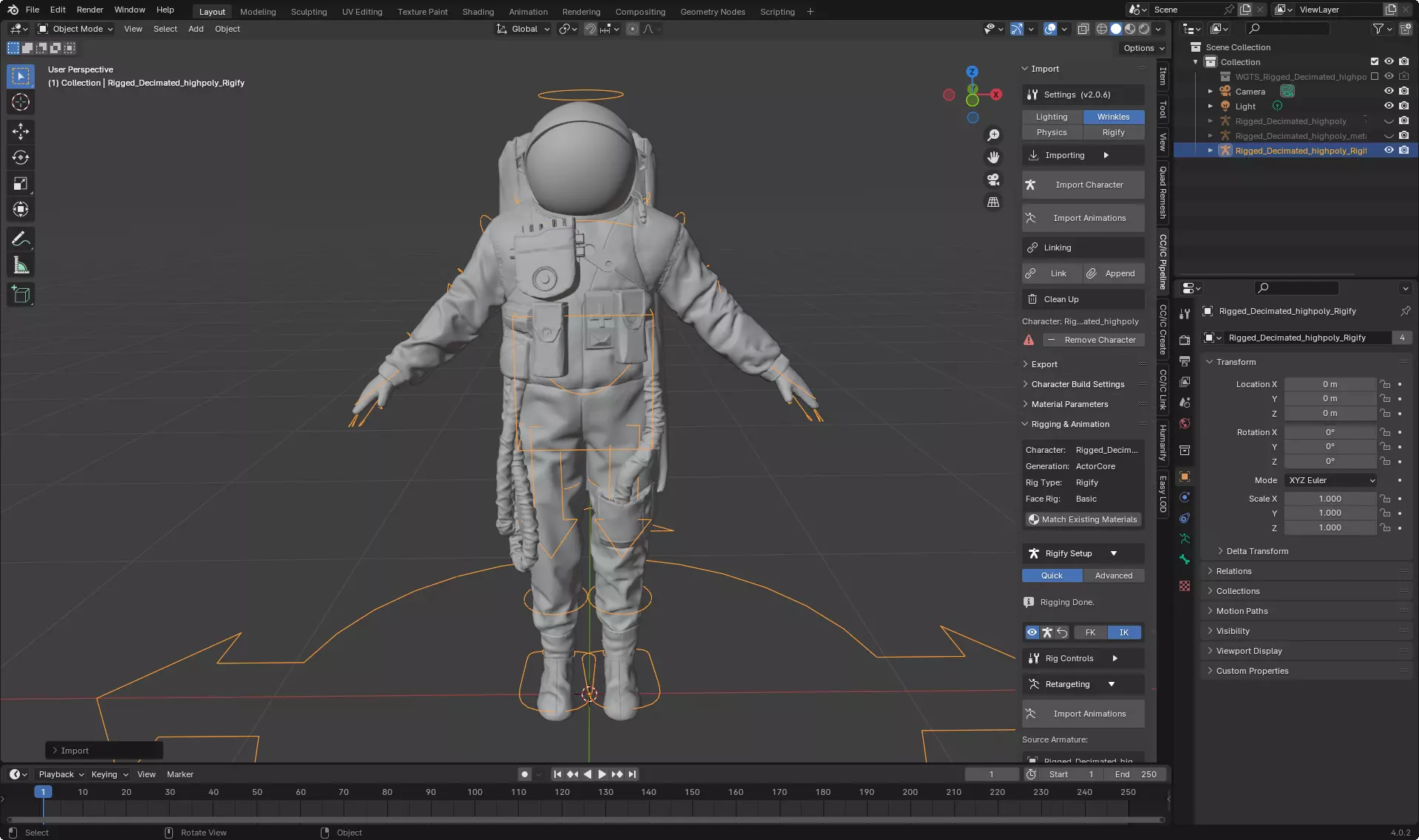Image resolution: width=1419 pixels, height=840 pixels.
Task: Click frame 120 on the timeline
Action: pos(562,792)
